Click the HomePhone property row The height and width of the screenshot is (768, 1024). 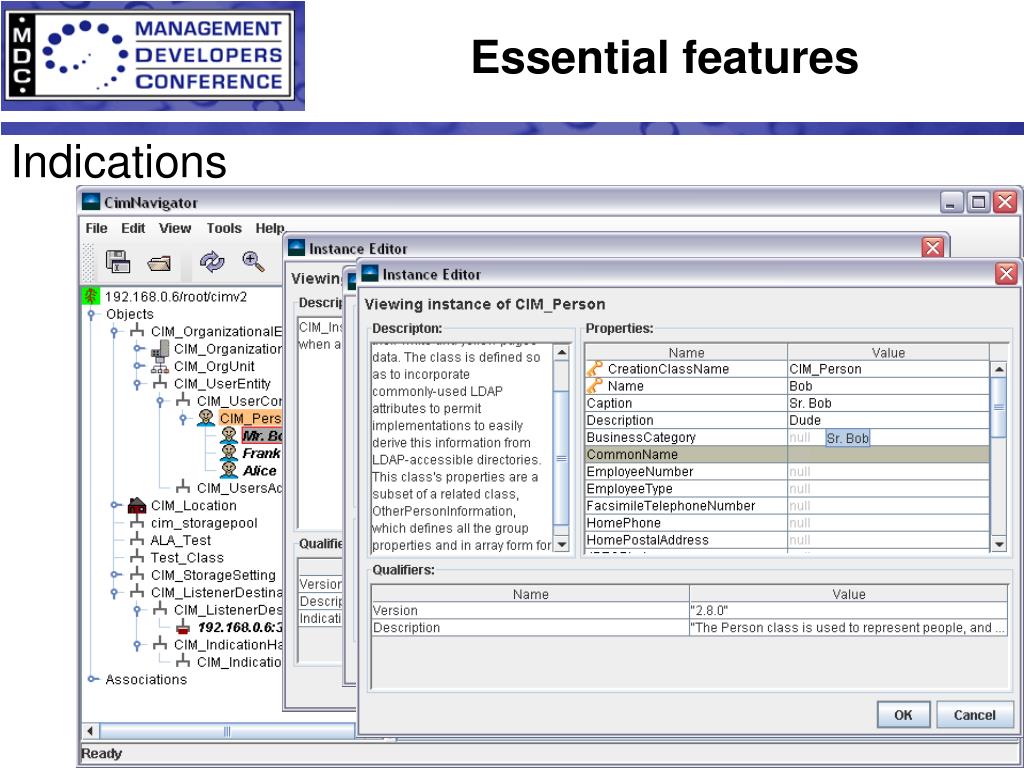(787, 523)
